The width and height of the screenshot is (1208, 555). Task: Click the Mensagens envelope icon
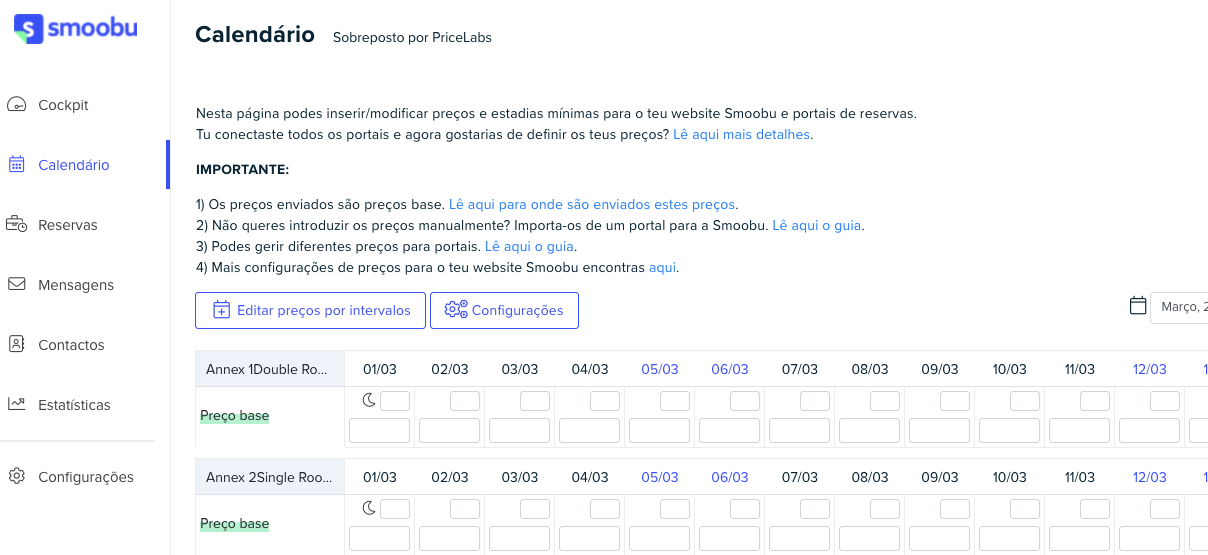(16, 284)
